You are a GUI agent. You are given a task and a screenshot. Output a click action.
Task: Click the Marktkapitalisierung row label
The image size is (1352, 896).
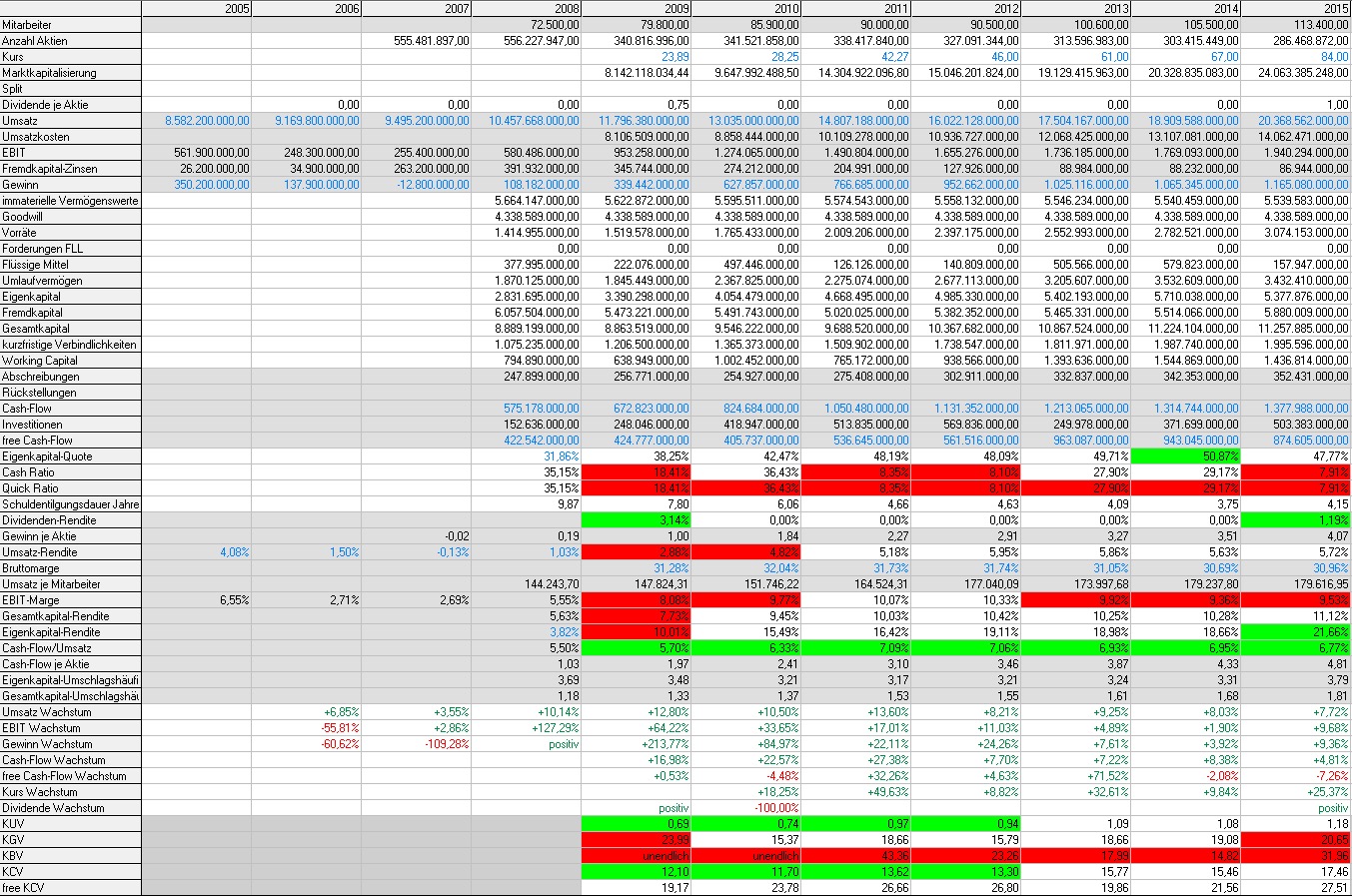pos(71,72)
